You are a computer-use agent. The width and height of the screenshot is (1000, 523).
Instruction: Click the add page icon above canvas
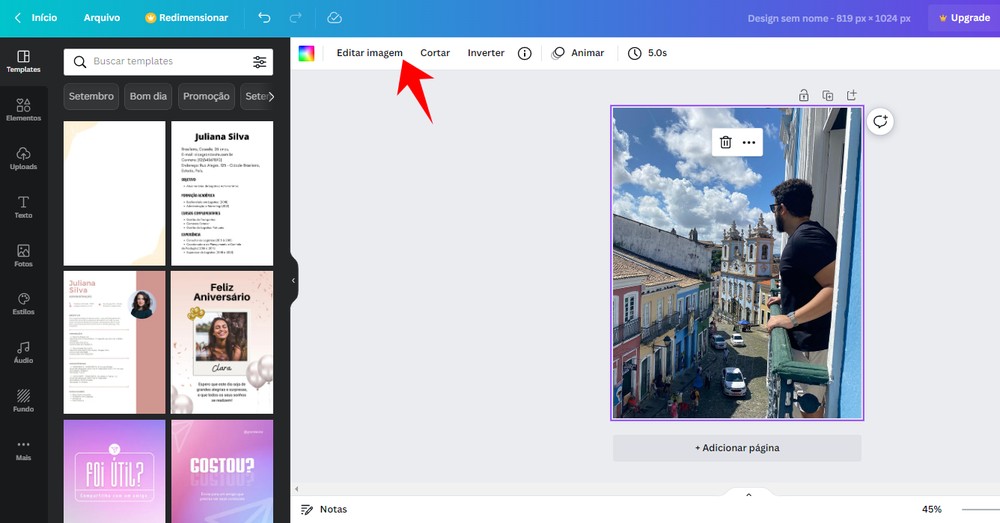(851, 95)
